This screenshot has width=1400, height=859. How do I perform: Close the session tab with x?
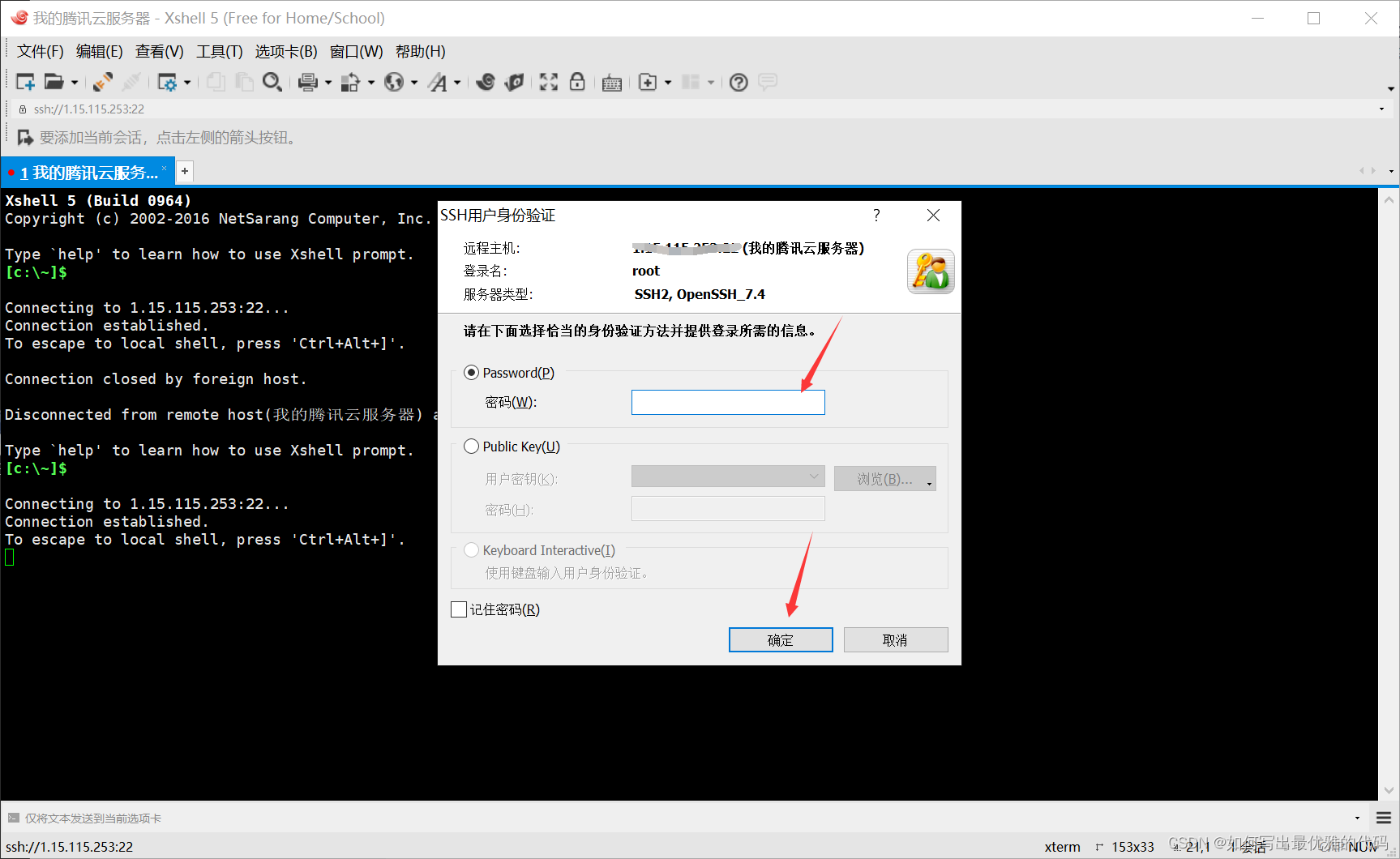pyautogui.click(x=164, y=168)
